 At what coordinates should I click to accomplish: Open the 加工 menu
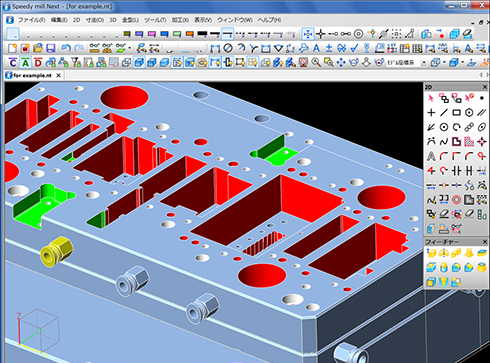click(180, 20)
